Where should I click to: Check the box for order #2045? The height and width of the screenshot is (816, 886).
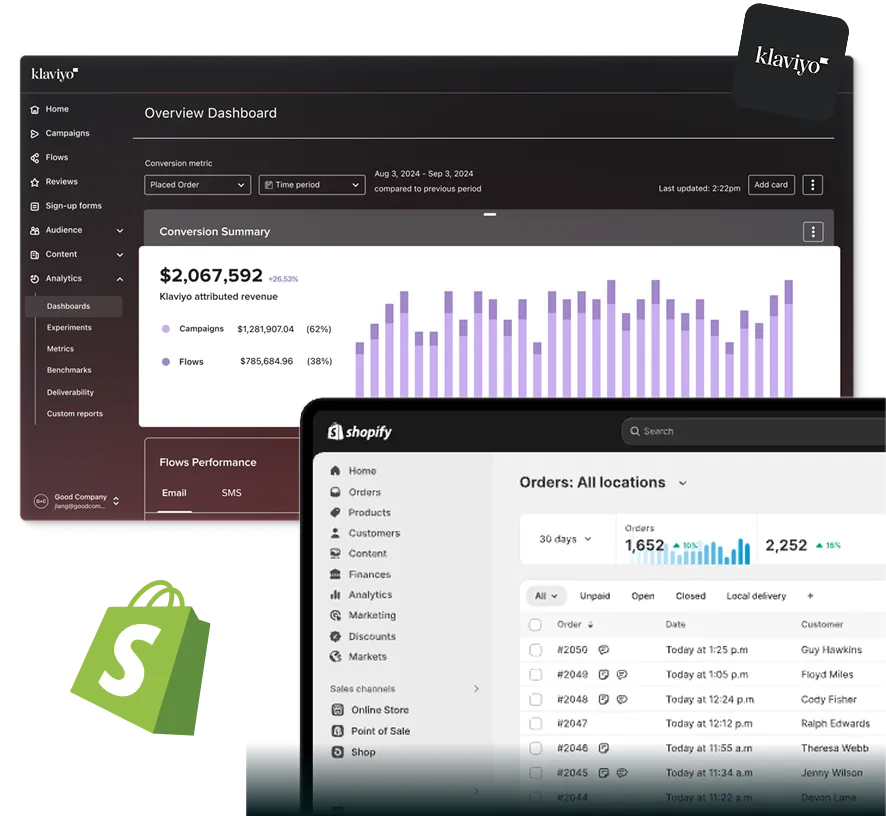tap(536, 773)
